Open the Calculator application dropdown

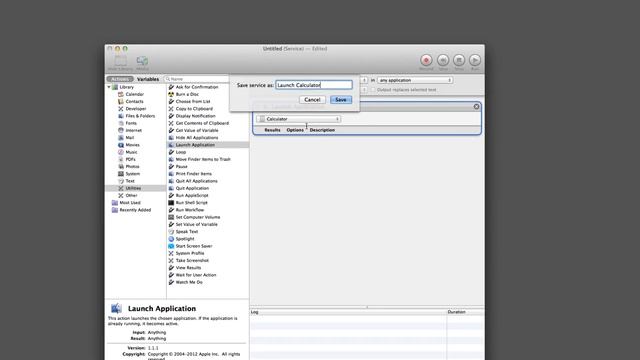[298, 119]
